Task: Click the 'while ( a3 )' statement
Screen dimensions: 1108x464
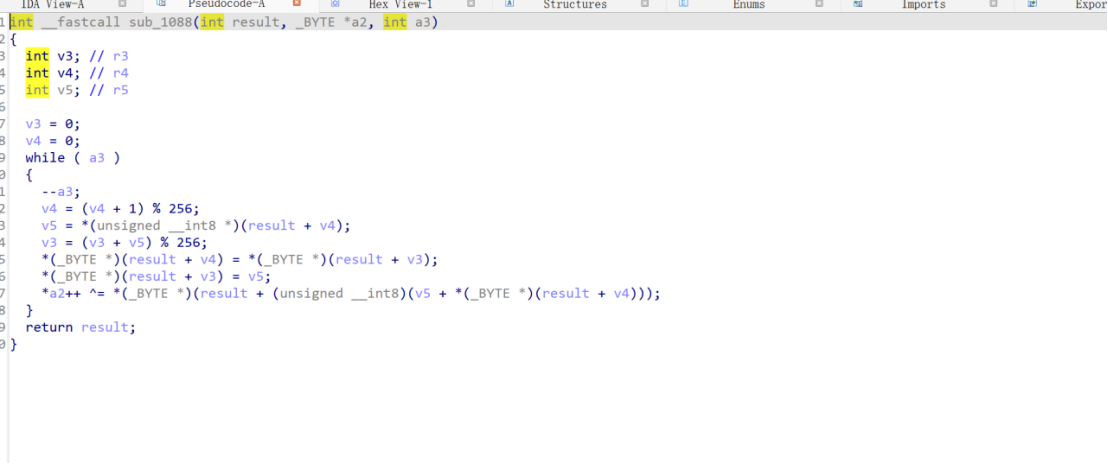Action: (73, 157)
